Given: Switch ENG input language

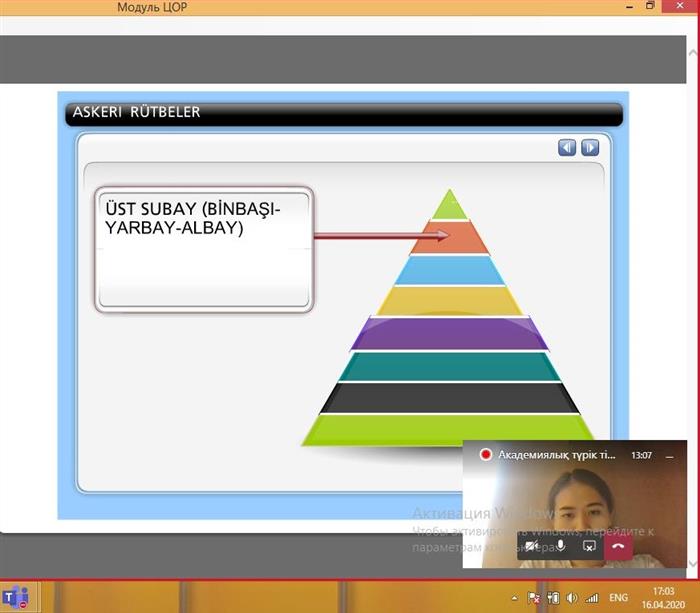Looking at the screenshot, I should (618, 598).
